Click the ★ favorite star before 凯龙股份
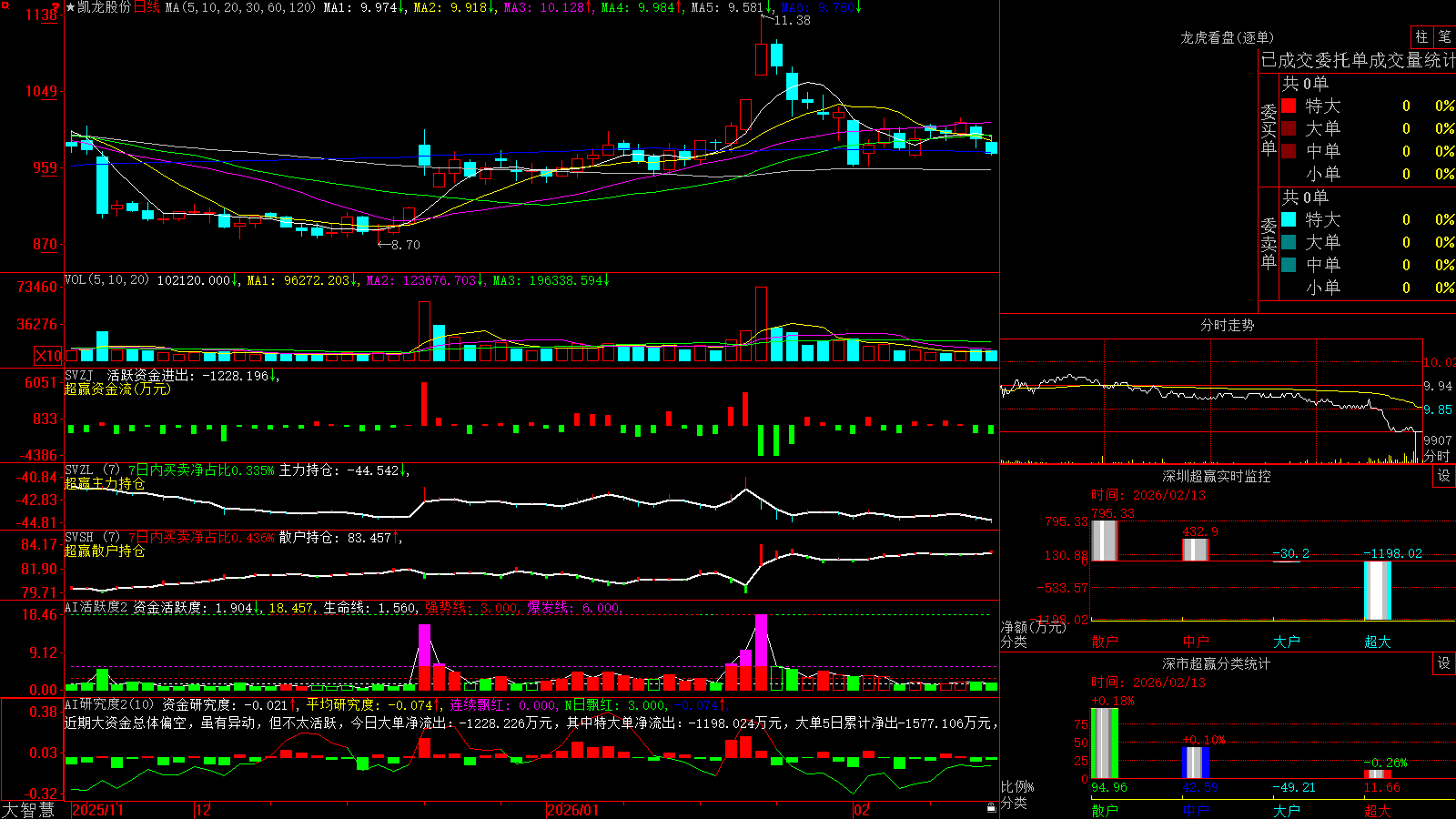The width and height of the screenshot is (1456, 819). [71, 7]
